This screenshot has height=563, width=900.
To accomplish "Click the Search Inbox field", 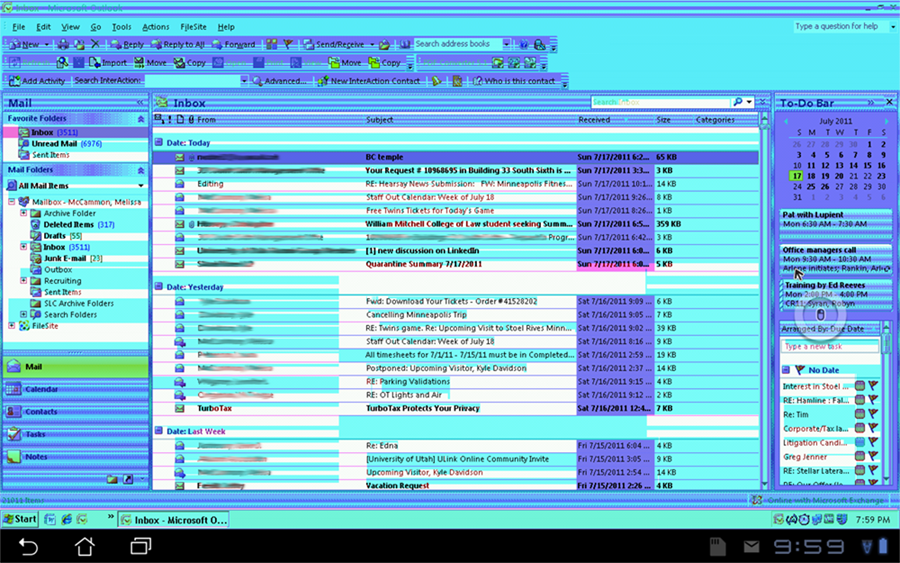I will [660, 102].
